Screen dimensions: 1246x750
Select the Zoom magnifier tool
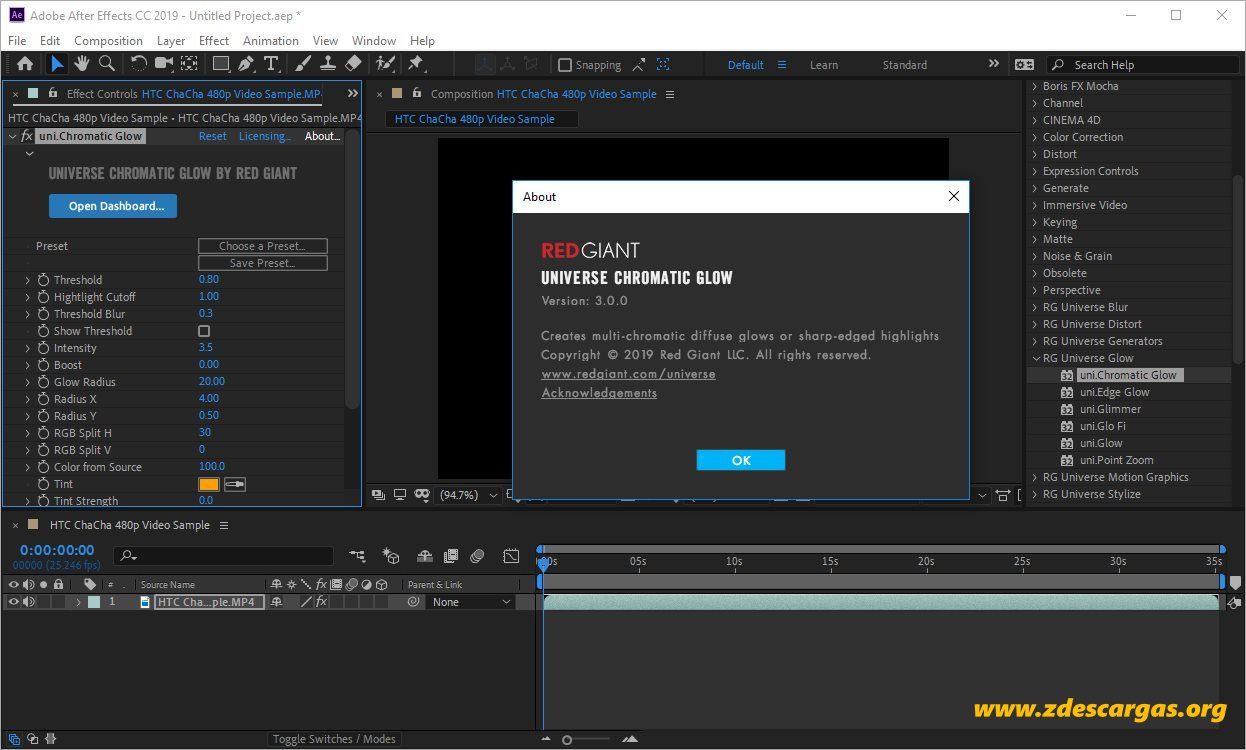[107, 64]
